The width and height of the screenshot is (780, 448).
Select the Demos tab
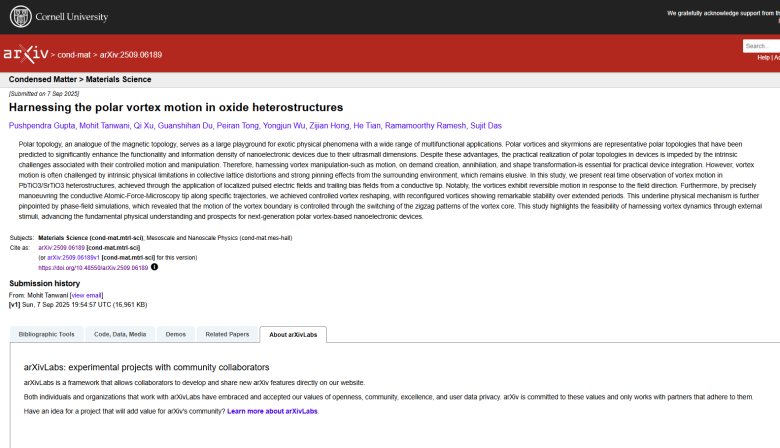175,334
